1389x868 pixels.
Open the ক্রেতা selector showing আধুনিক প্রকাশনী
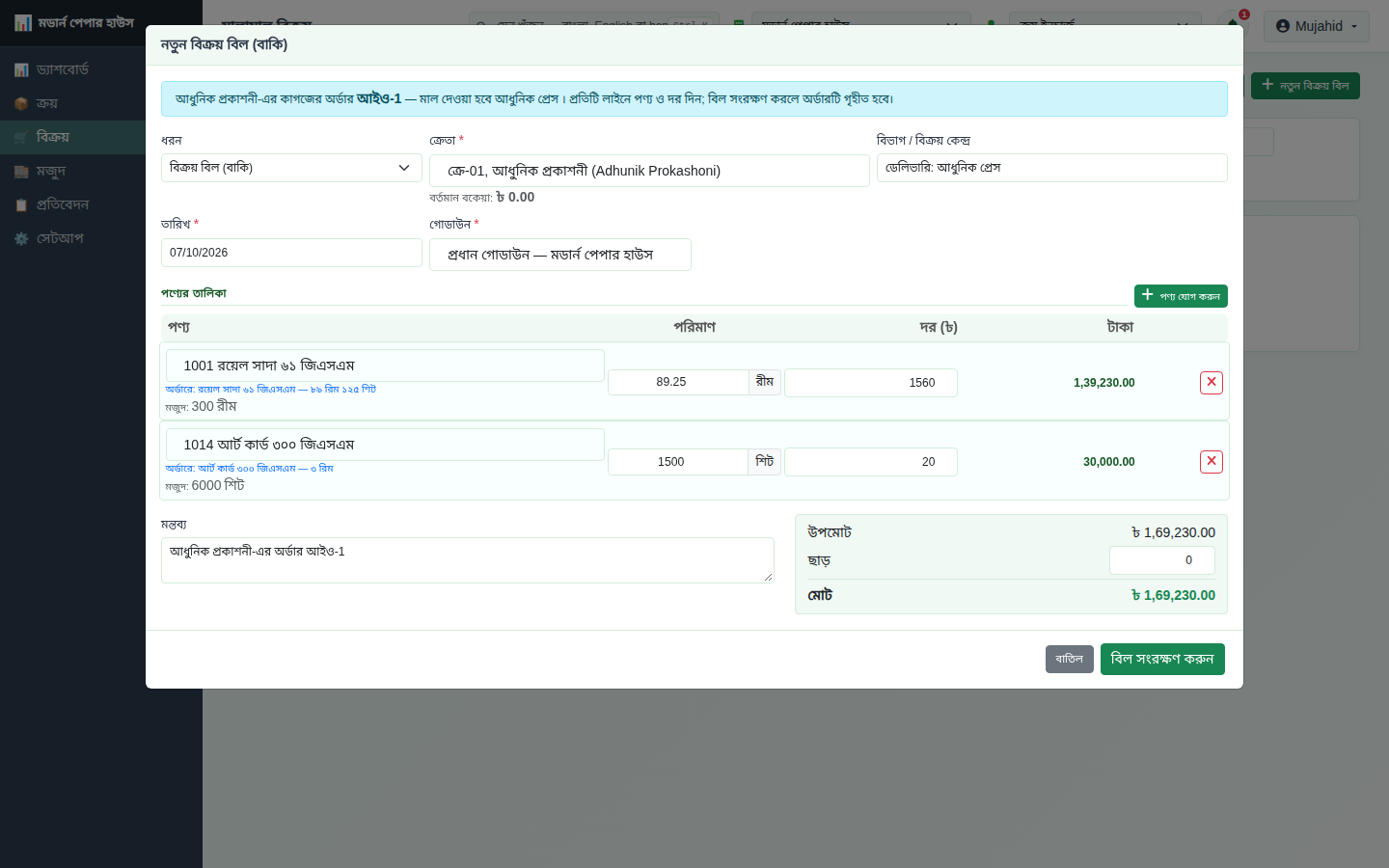coord(649,171)
